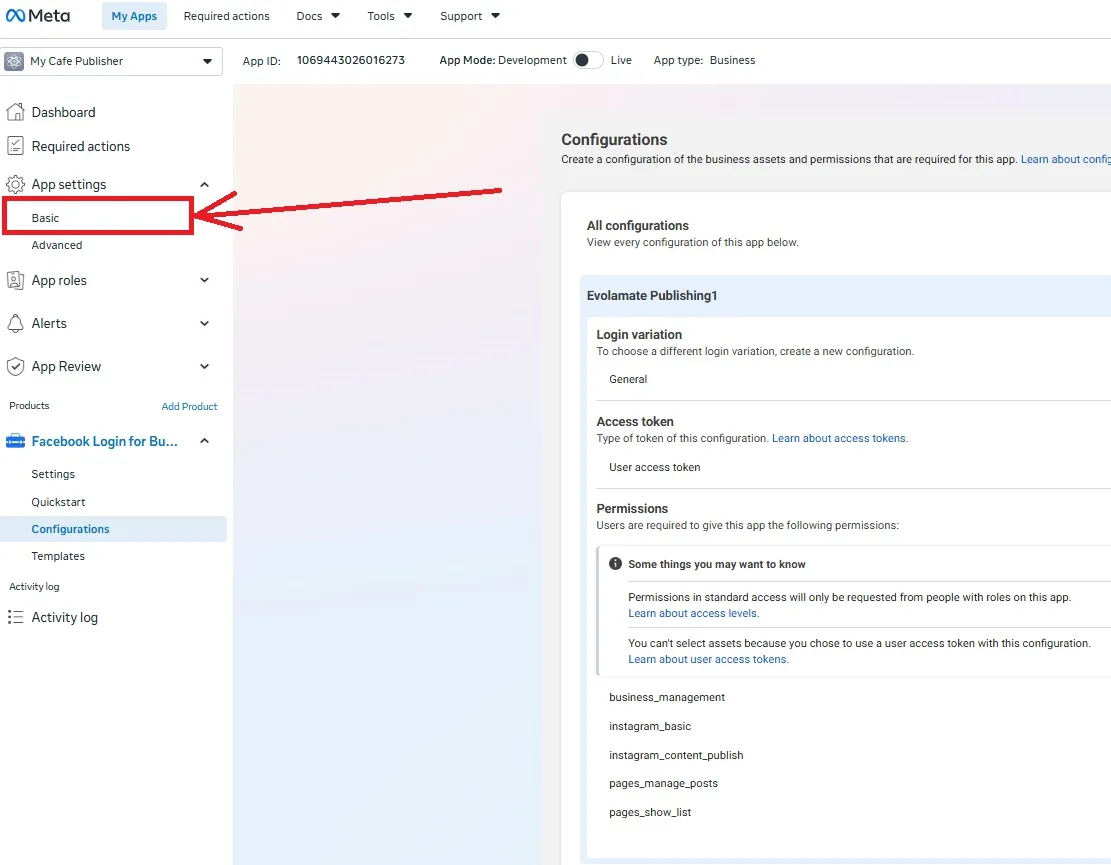Open Activity log in the sidebar
Image resolution: width=1111 pixels, height=865 pixels.
pos(64,617)
